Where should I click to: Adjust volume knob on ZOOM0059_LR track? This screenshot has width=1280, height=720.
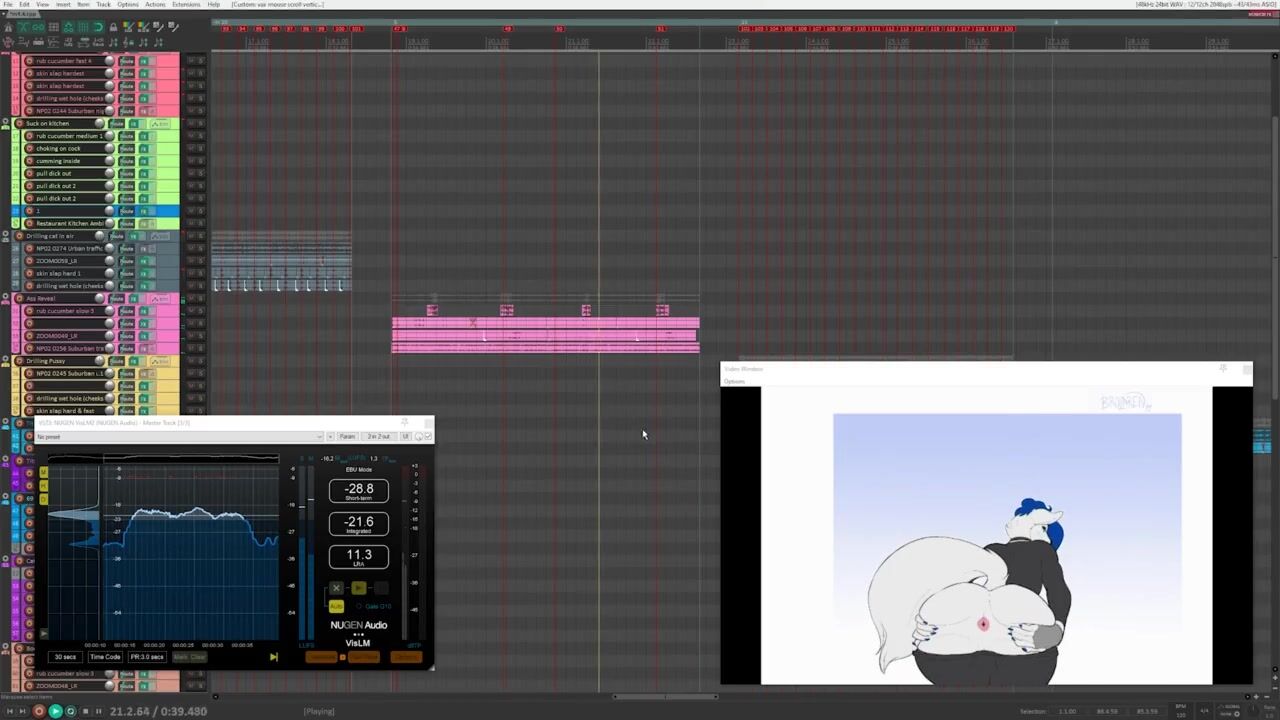[110, 261]
